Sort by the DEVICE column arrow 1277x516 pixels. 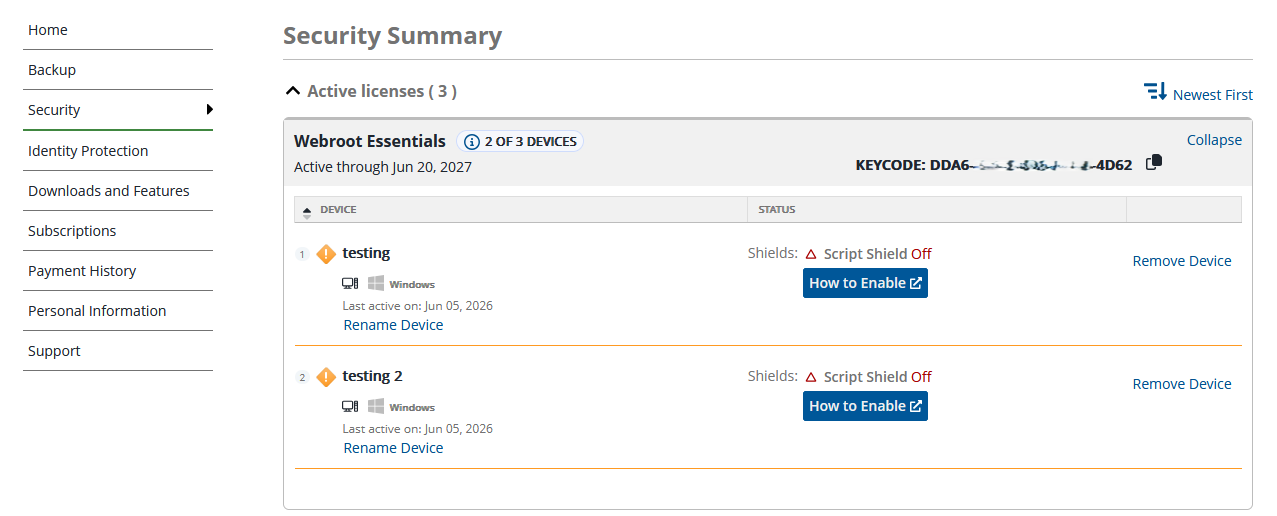307,211
